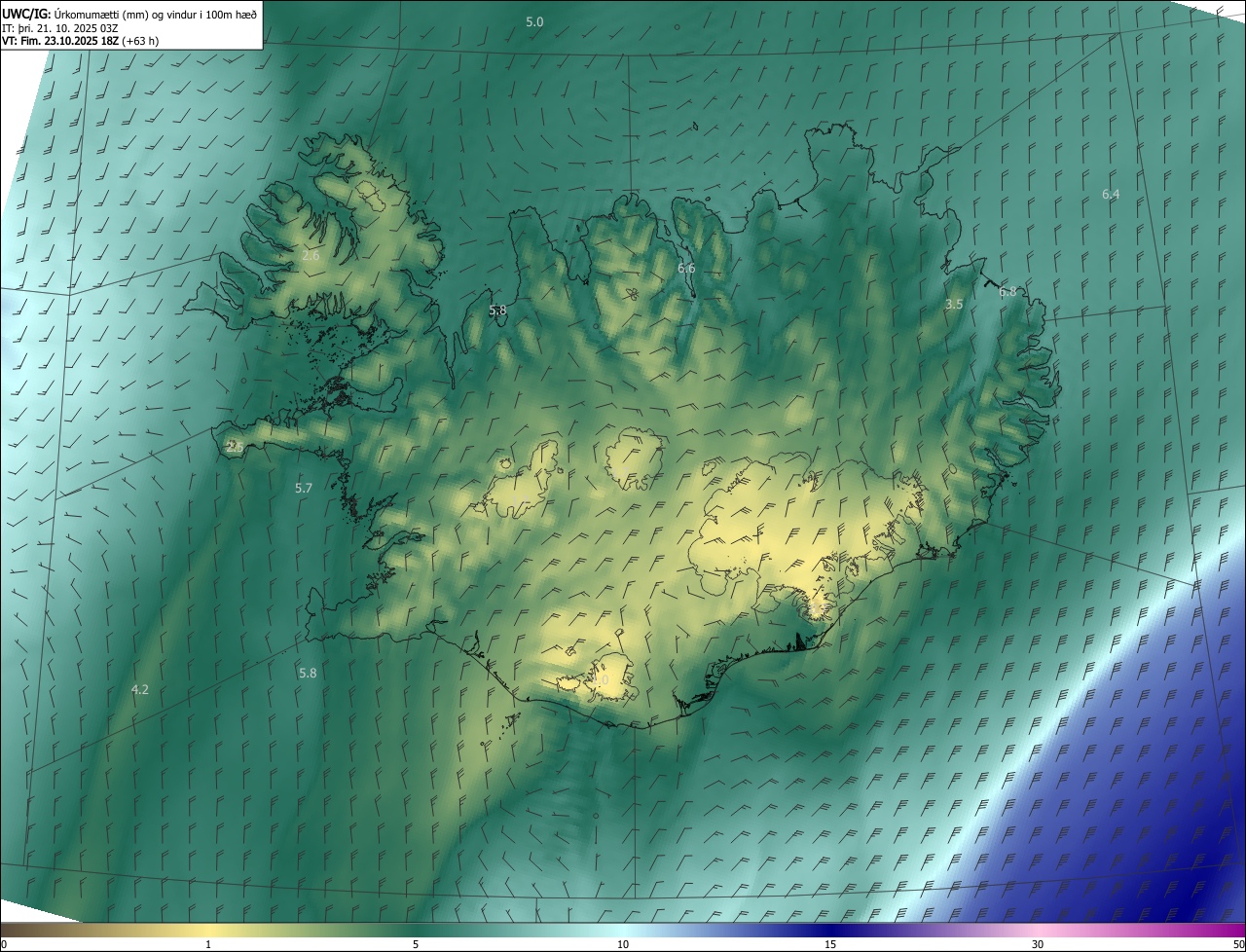Click the 5.8 value off the southwest coast
1246x952 pixels.
(x=308, y=674)
